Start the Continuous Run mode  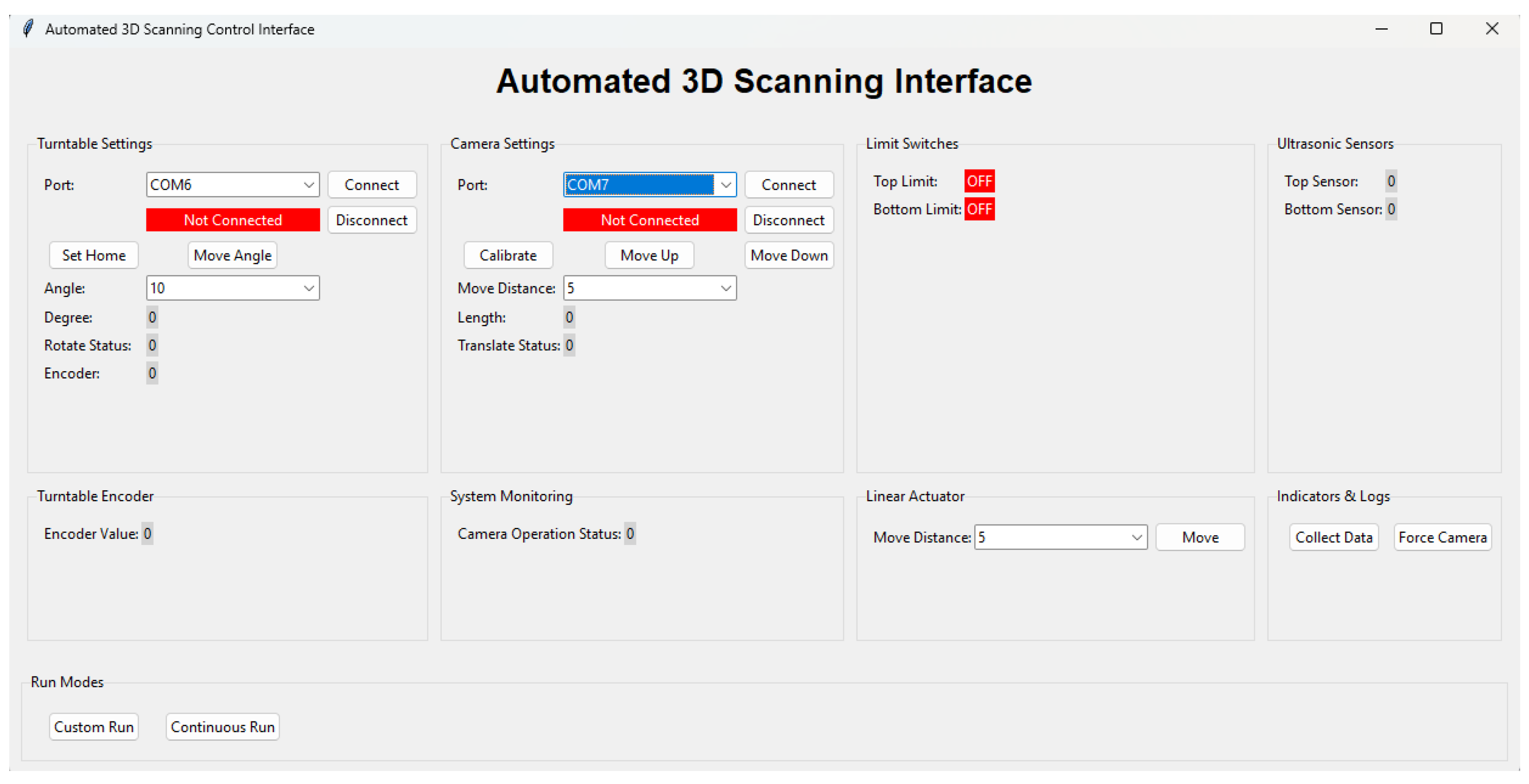pos(222,727)
